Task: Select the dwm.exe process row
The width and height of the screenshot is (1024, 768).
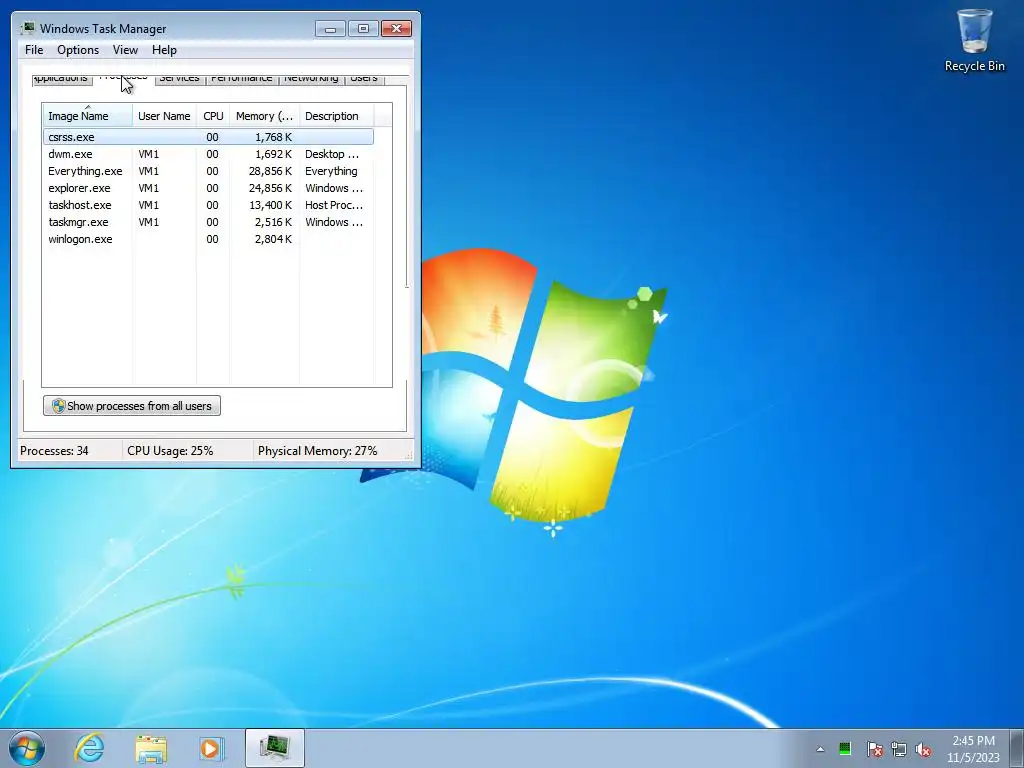Action: coord(208,154)
